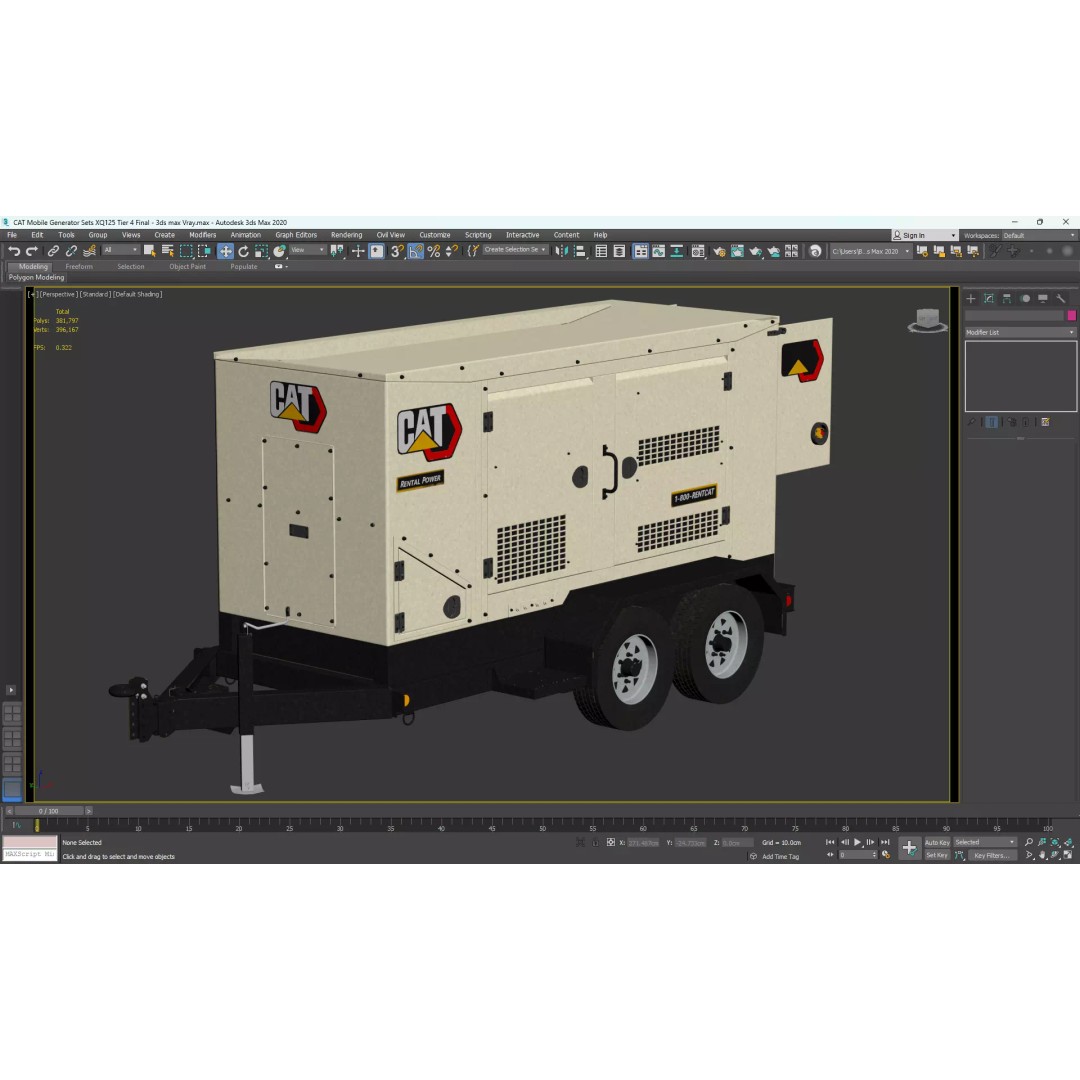Switch to the Object Paint ribbon tab

point(187,267)
